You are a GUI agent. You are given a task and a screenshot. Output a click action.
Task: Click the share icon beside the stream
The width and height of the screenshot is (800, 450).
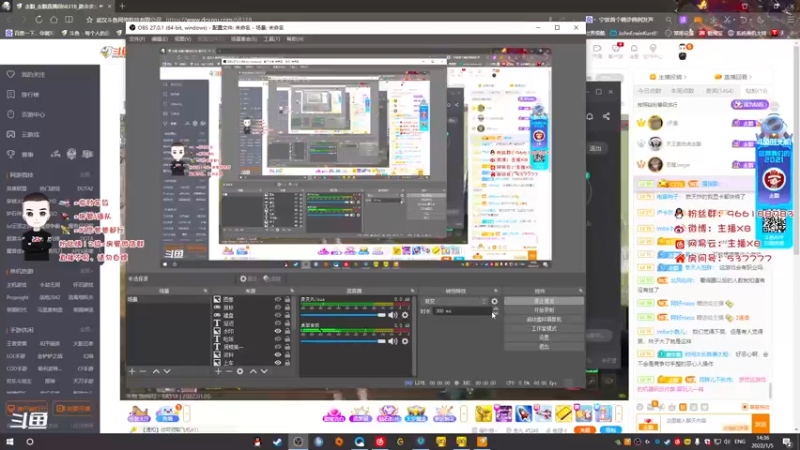606,116
